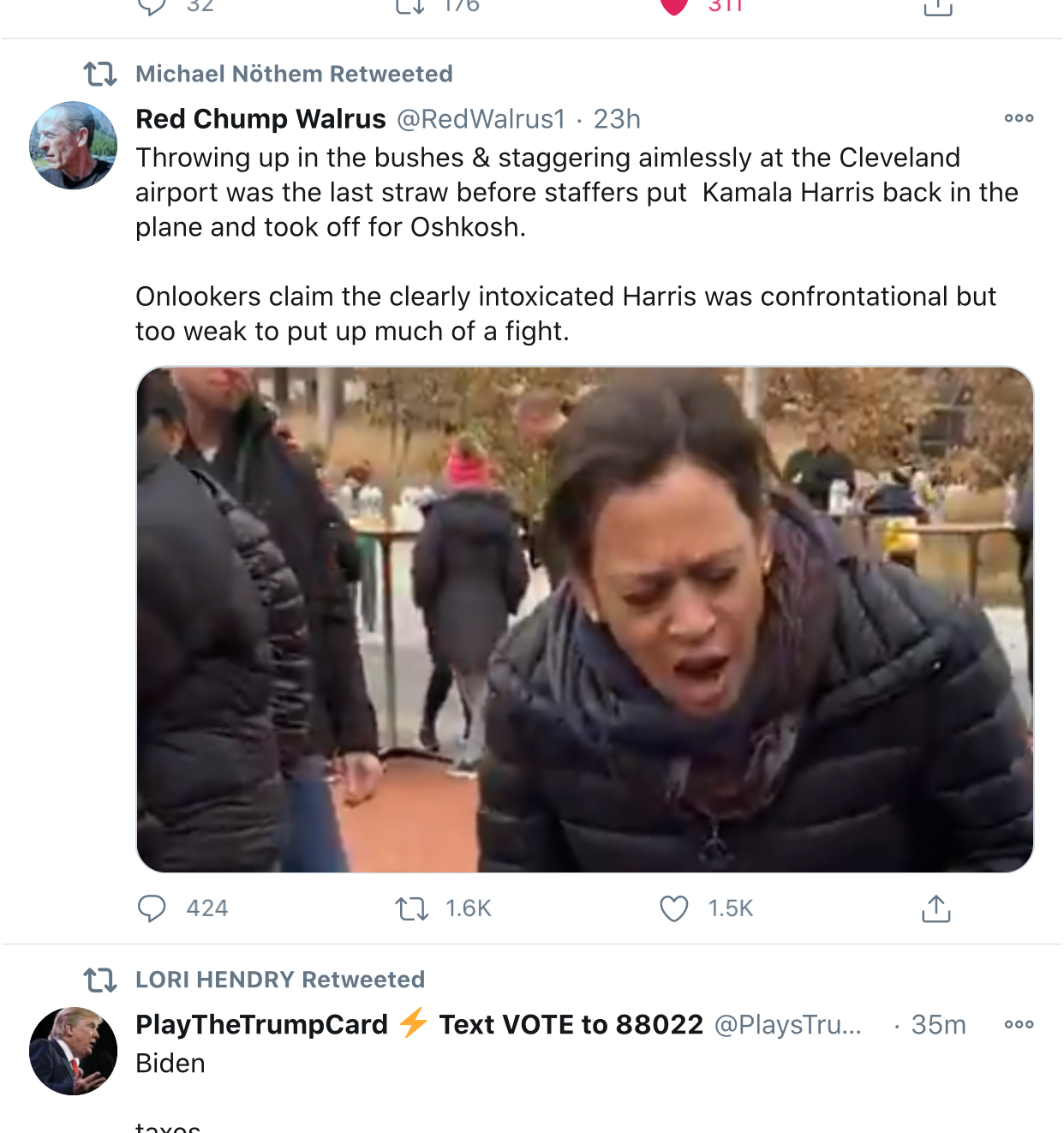Click the @PlaysTru... handle
This screenshot has height=1133, width=1064.
tap(787, 1024)
